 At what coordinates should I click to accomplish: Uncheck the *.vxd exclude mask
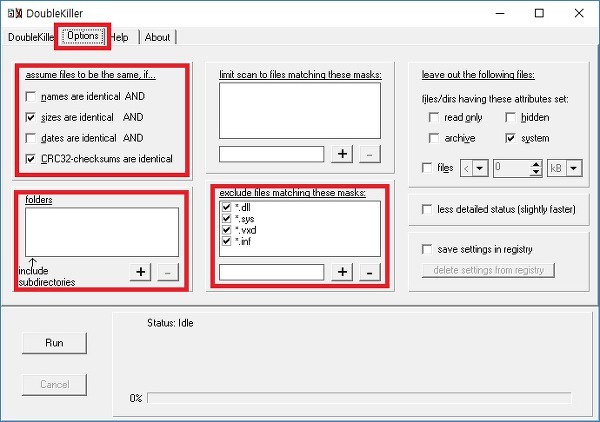[227, 230]
